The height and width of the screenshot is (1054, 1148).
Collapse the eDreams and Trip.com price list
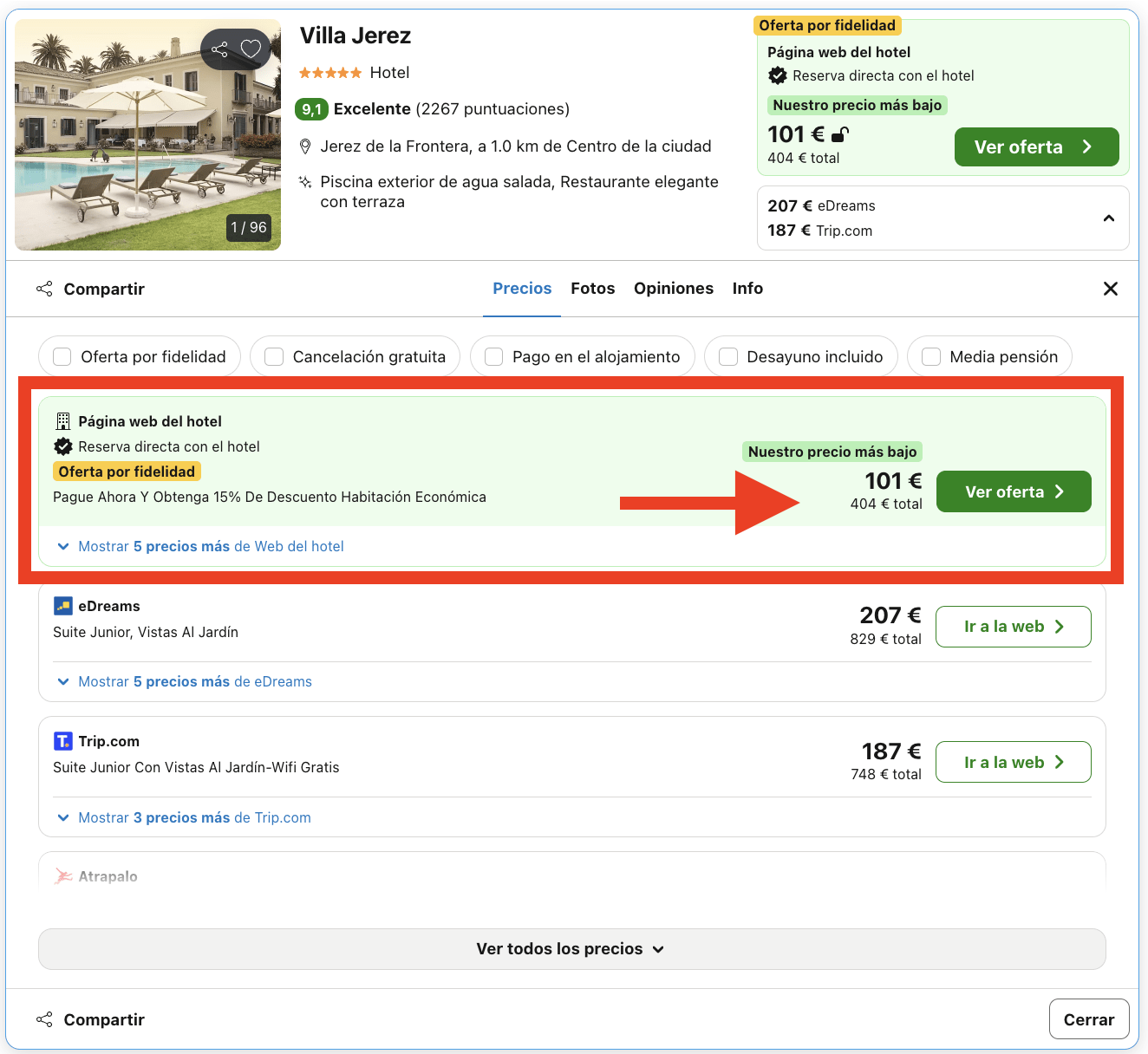coord(1109,218)
